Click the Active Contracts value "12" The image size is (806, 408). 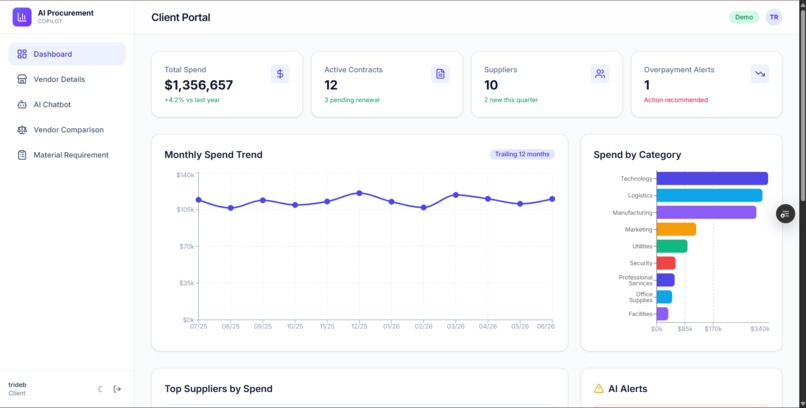click(x=331, y=85)
